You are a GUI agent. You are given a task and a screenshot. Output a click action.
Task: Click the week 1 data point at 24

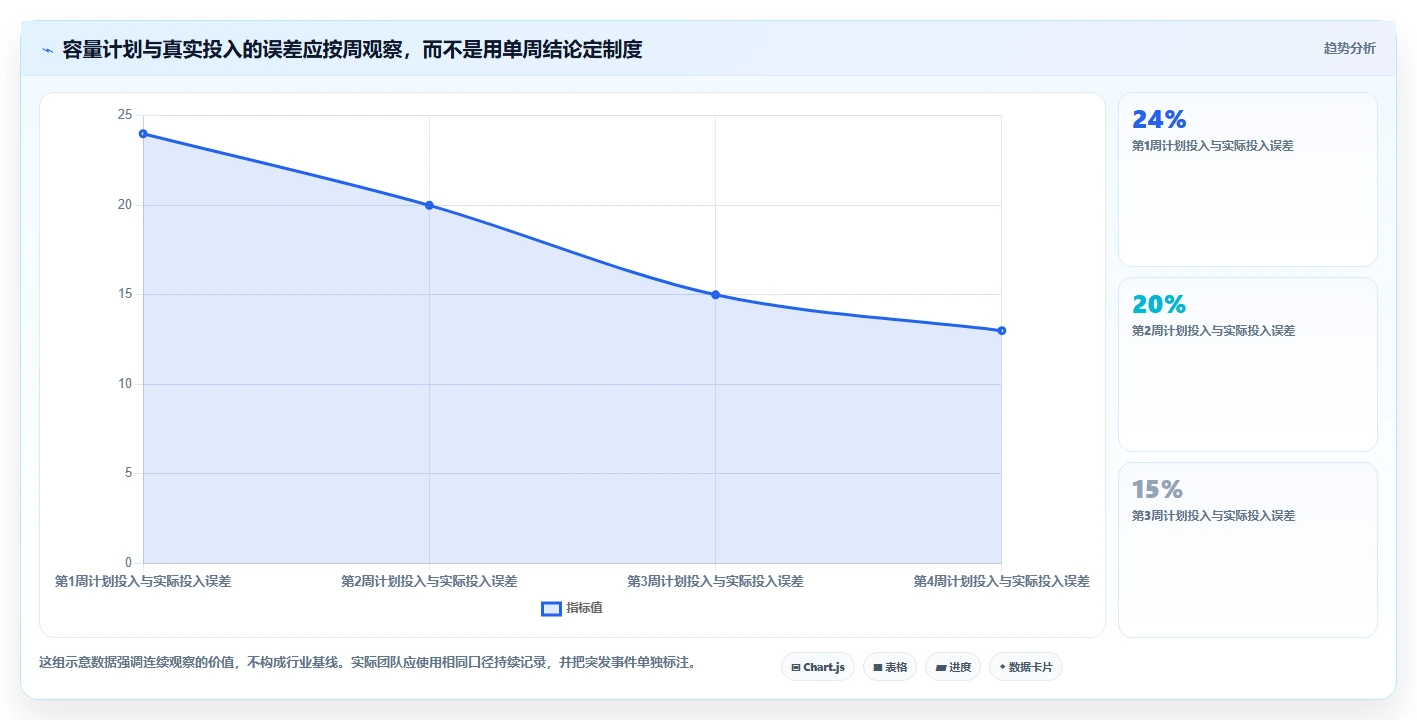tap(143, 133)
